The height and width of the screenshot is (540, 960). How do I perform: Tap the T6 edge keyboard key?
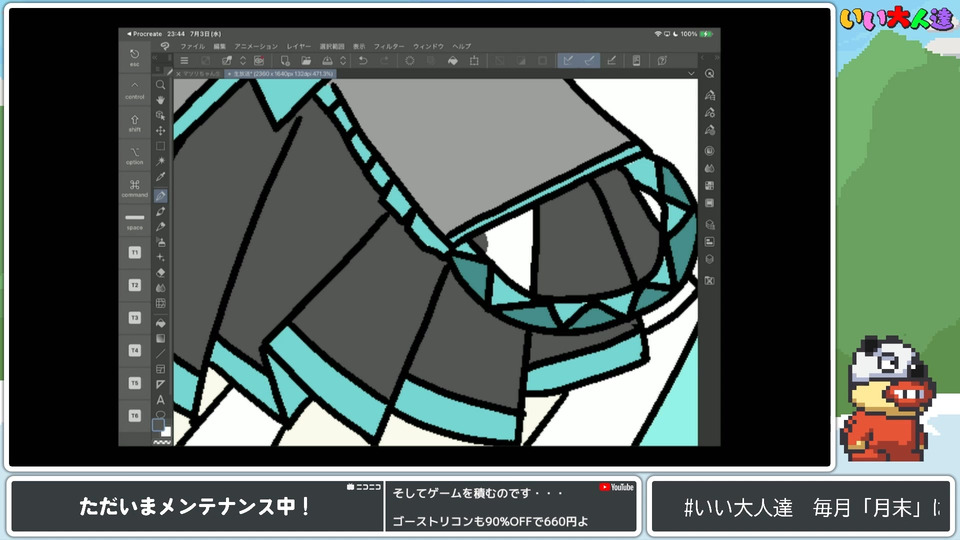[135, 416]
